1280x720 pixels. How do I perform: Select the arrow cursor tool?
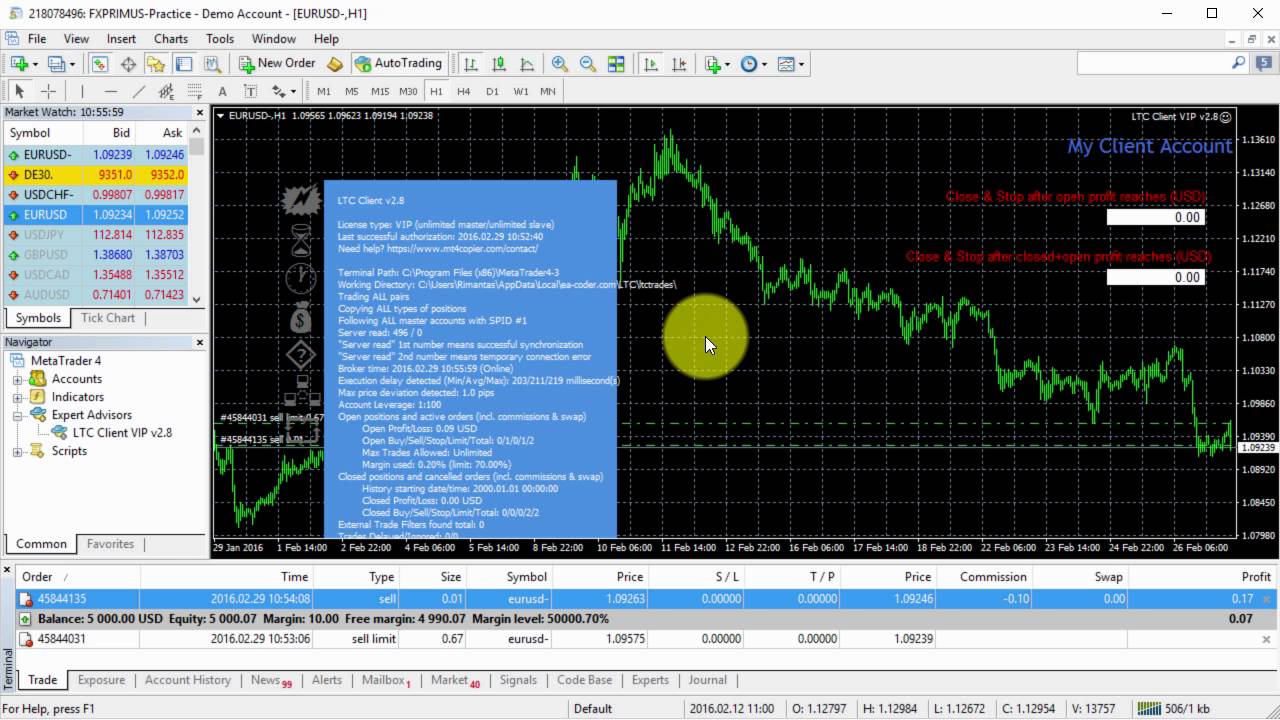click(19, 91)
